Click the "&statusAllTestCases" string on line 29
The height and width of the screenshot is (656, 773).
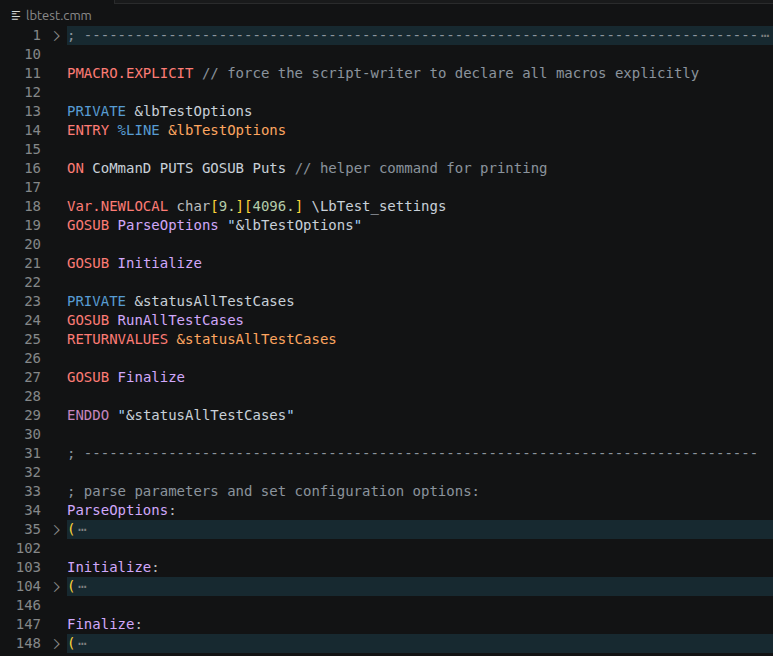pyautogui.click(x=206, y=415)
